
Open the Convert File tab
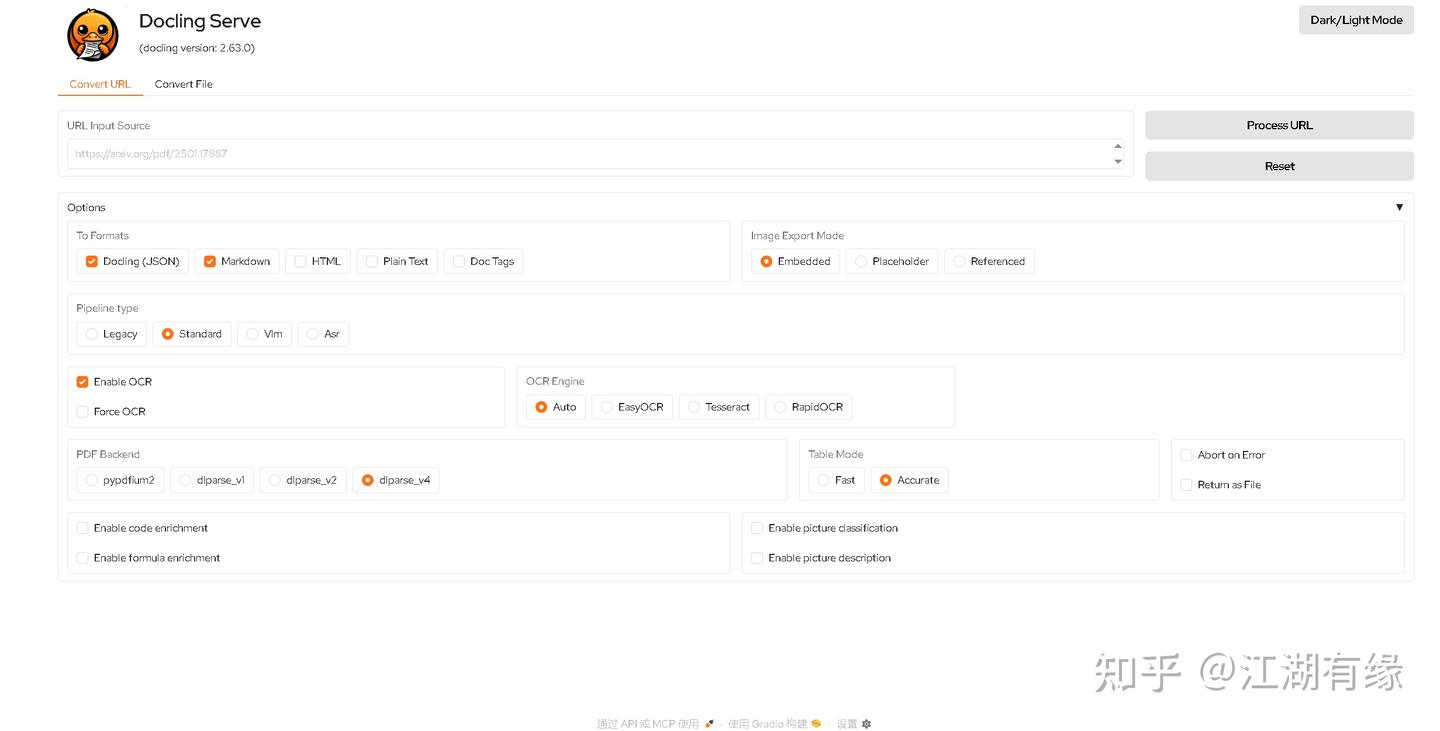tap(183, 84)
